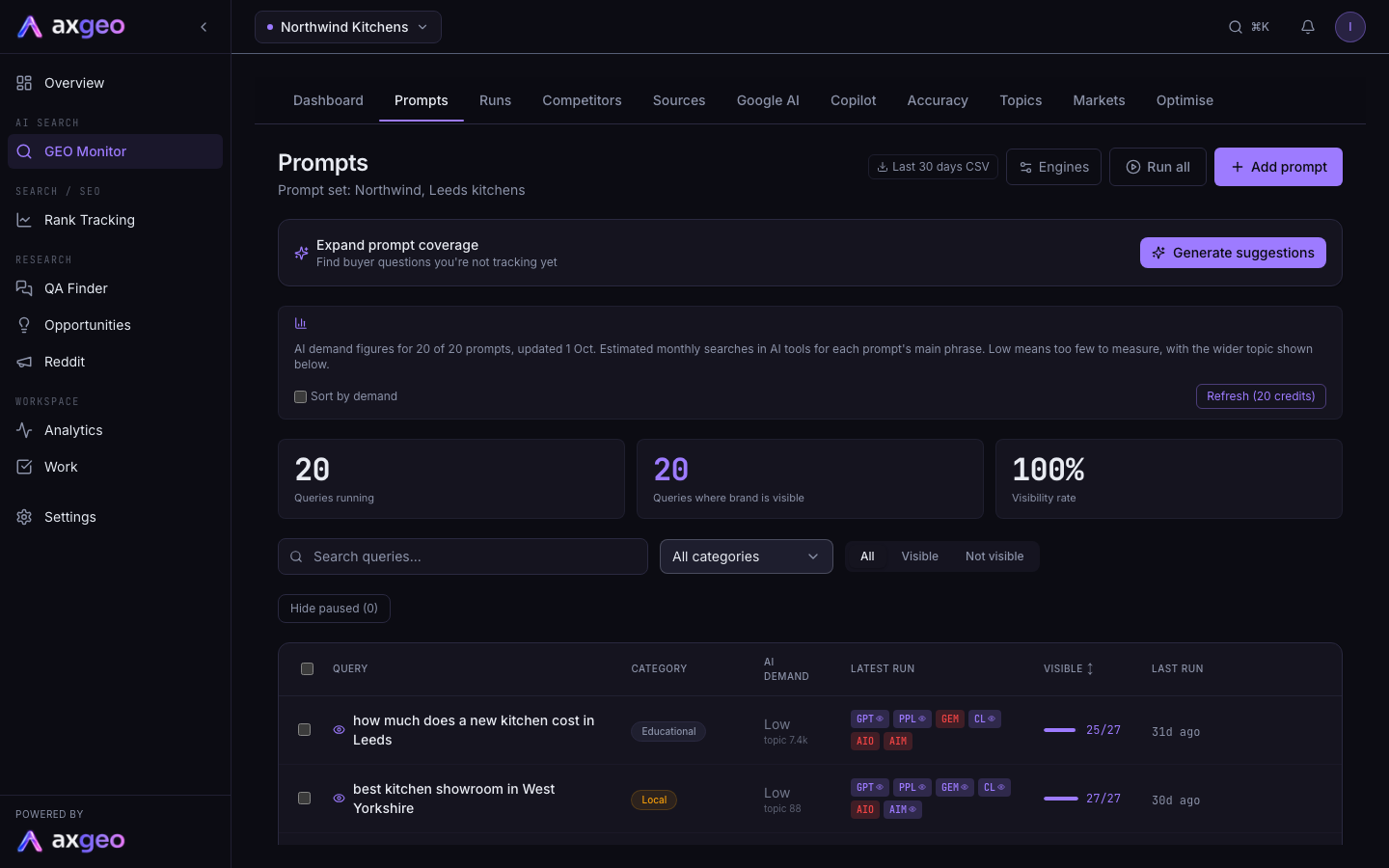Click Refresh (20 credits) button
This screenshot has height=868, width=1389.
point(1261,396)
